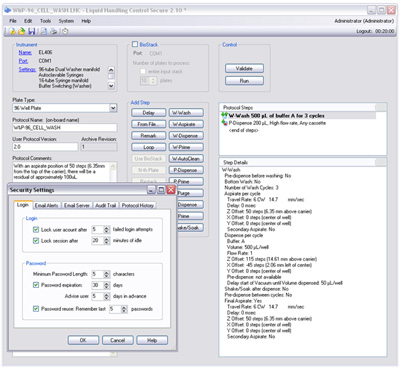
Task: Click the application icon in the title bar
Action: click(x=8, y=10)
